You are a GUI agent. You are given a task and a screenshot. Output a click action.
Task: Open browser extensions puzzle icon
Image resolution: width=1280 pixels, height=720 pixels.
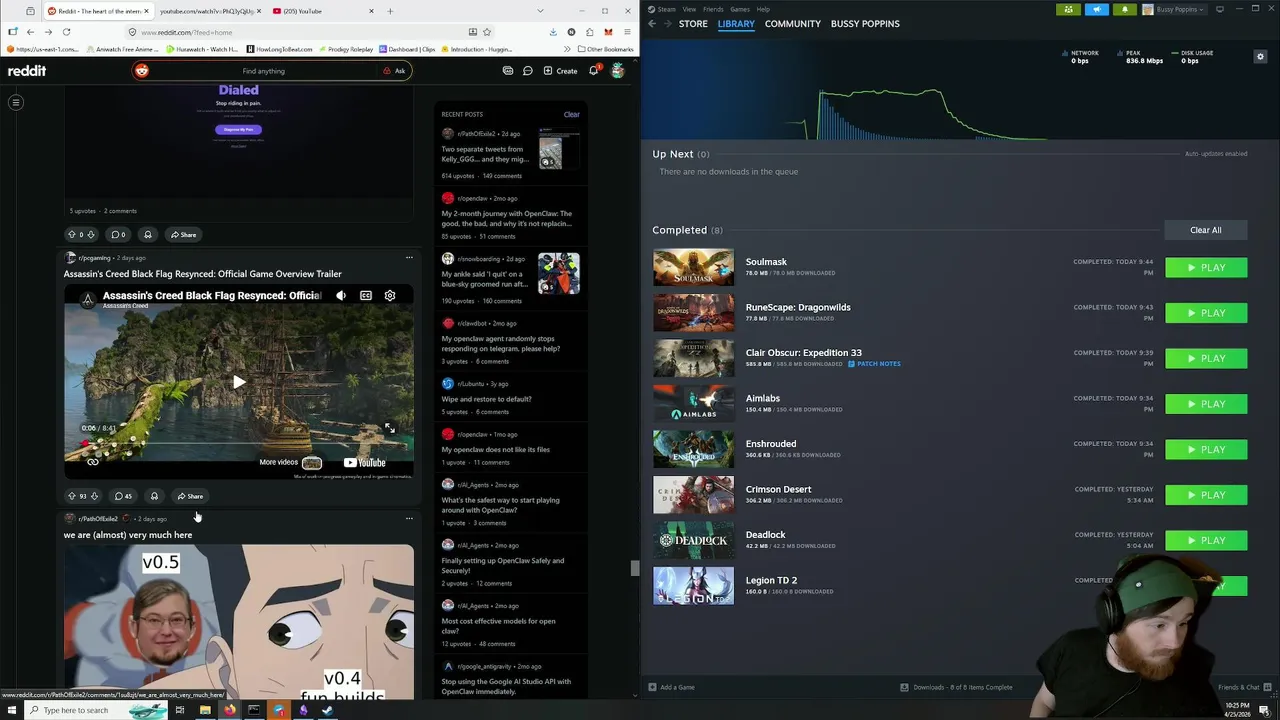point(590,32)
